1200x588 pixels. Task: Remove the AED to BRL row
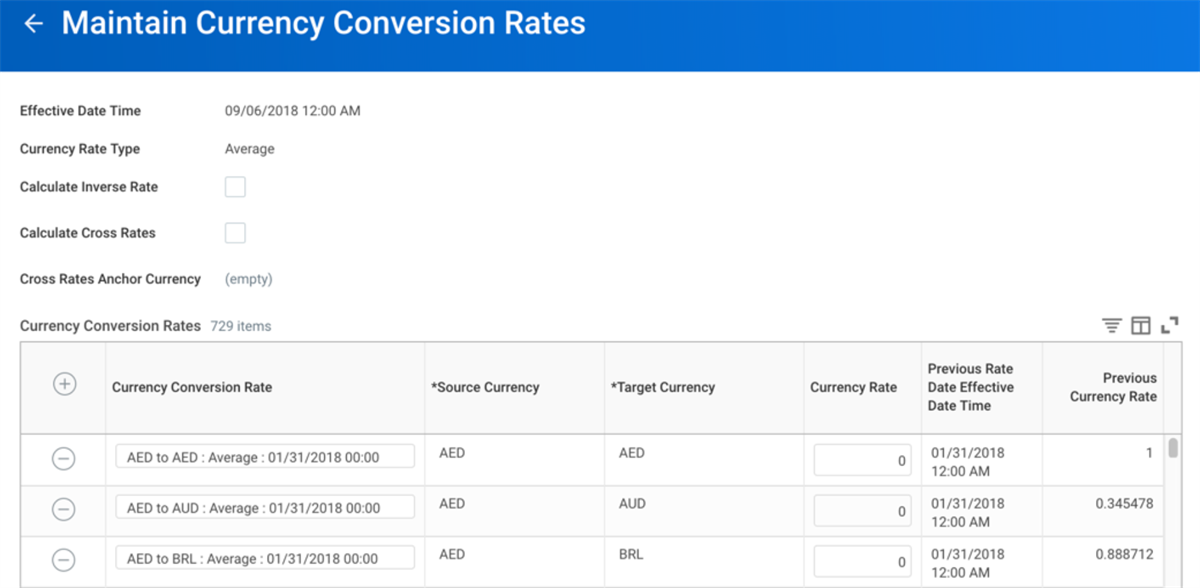(x=63, y=560)
